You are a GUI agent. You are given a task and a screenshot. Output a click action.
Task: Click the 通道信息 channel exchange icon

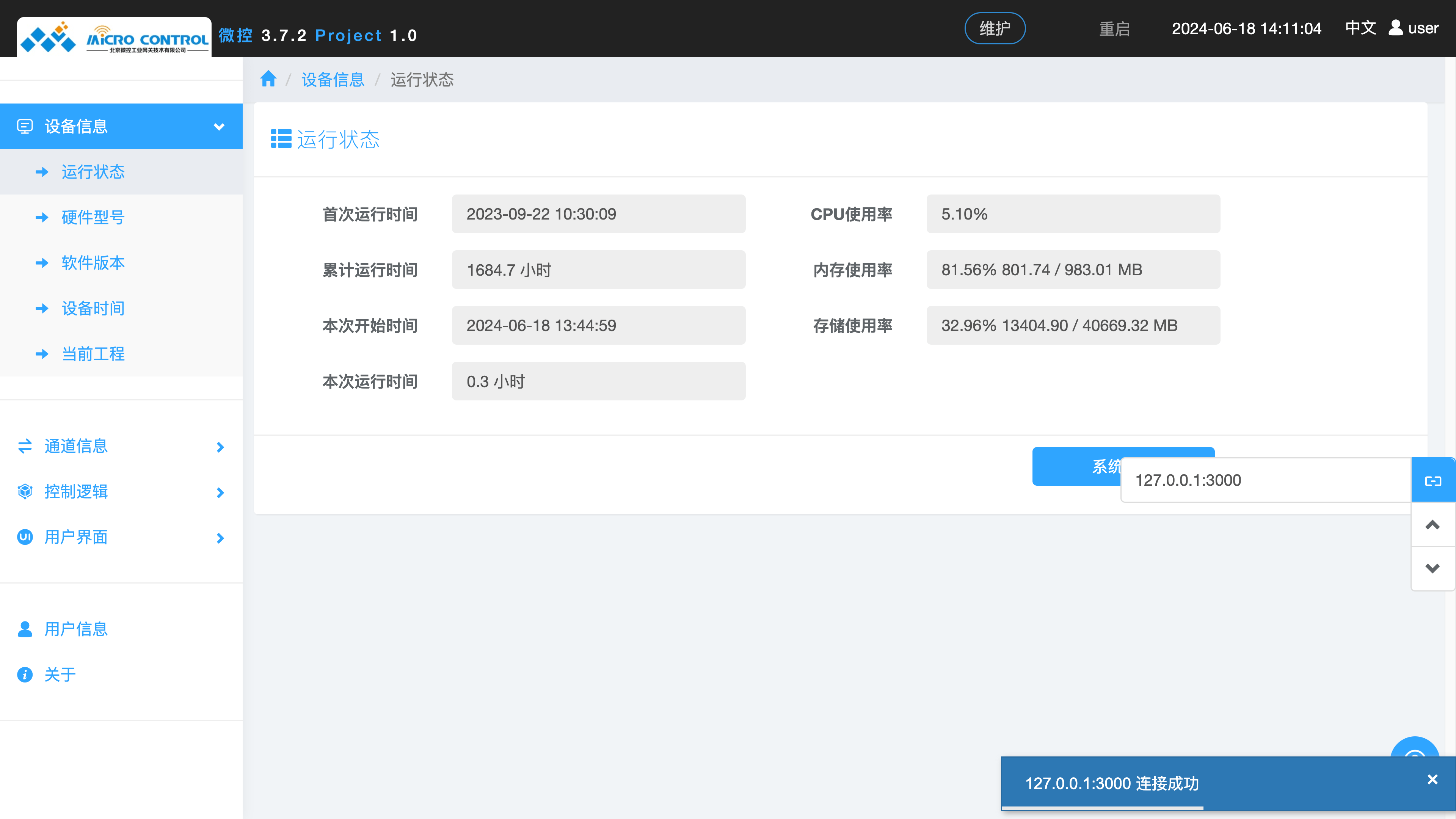[25, 447]
